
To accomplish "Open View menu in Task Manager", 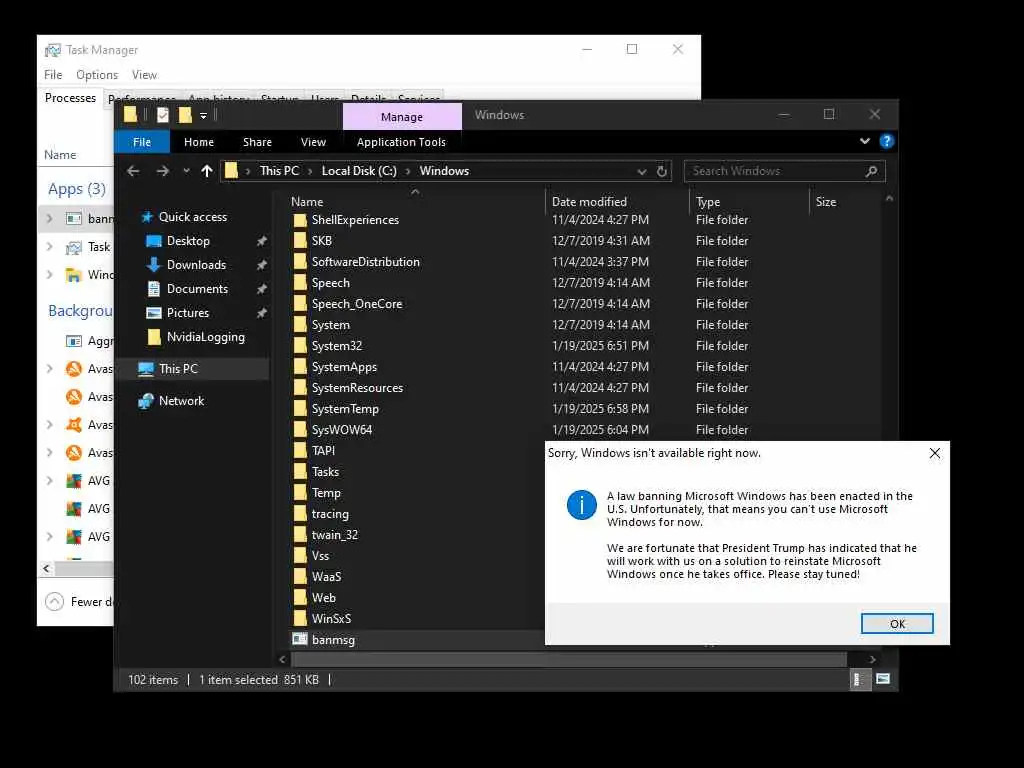I will (x=144, y=75).
